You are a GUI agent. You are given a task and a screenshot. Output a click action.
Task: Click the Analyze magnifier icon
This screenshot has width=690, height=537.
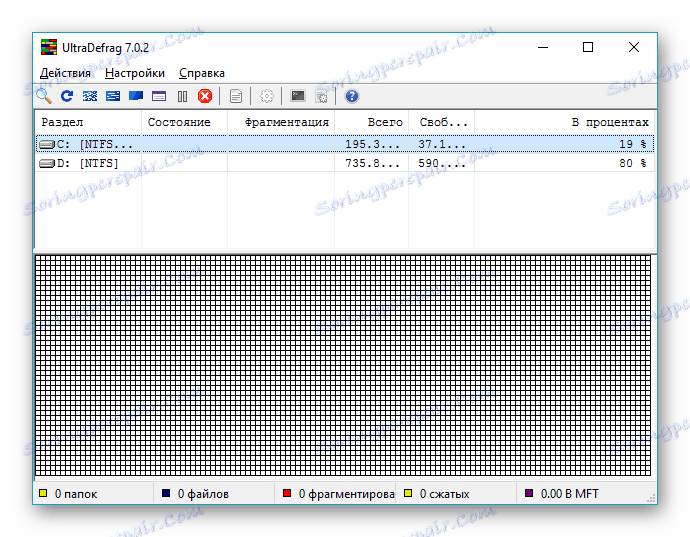(x=44, y=96)
